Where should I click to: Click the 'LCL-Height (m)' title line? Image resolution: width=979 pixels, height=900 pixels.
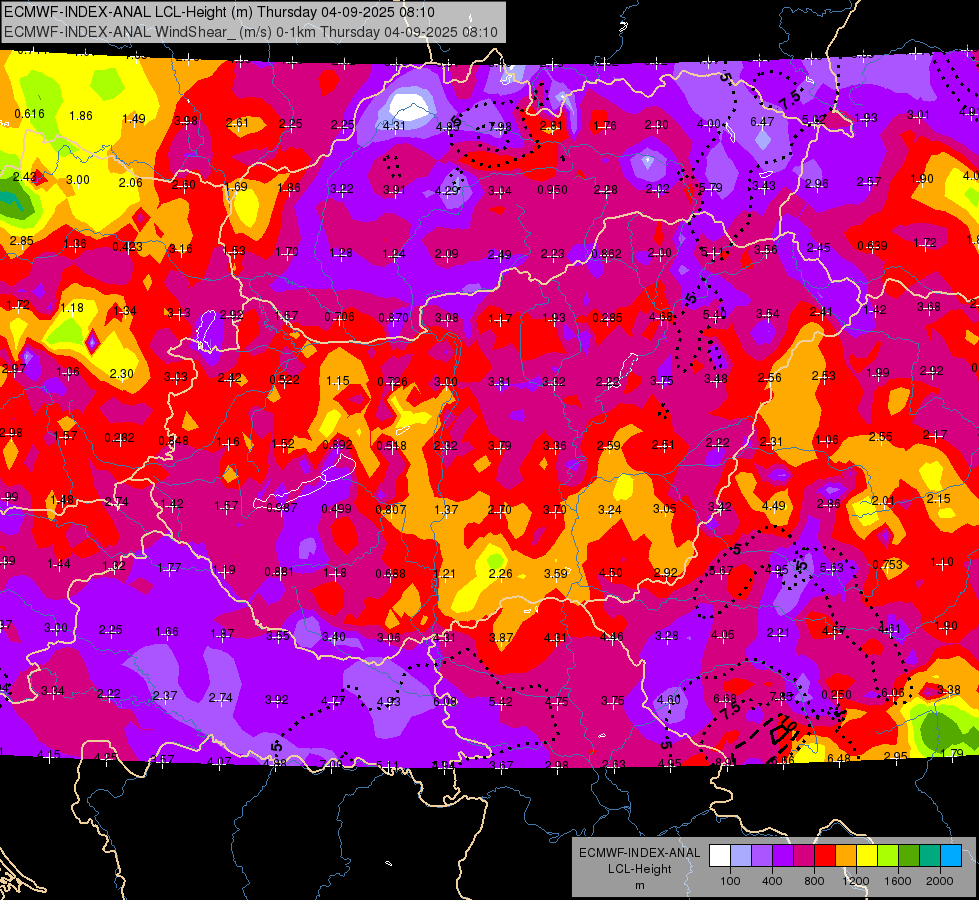pyautogui.click(x=219, y=12)
